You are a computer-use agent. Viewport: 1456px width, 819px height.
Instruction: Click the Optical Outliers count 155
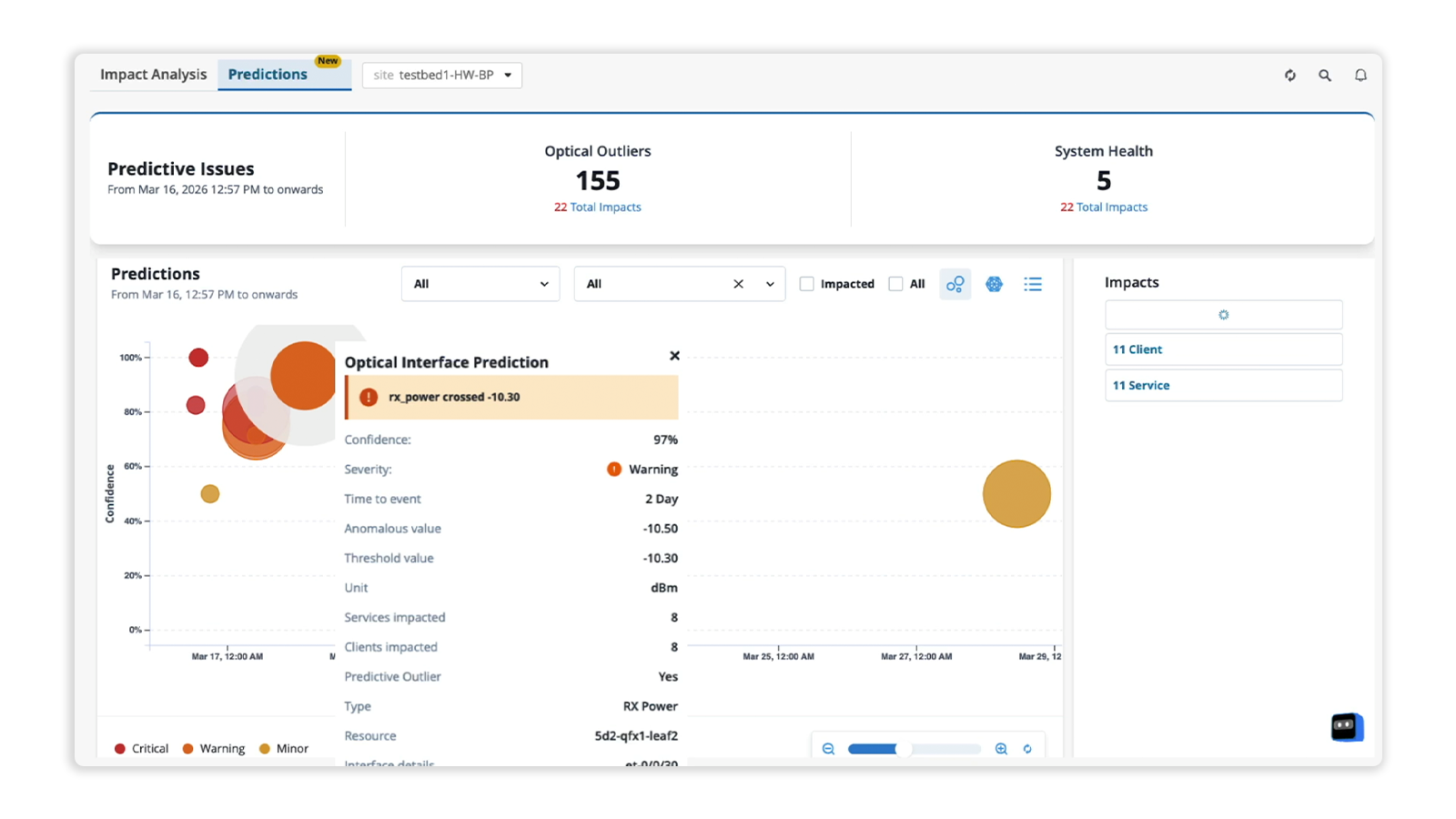click(598, 180)
